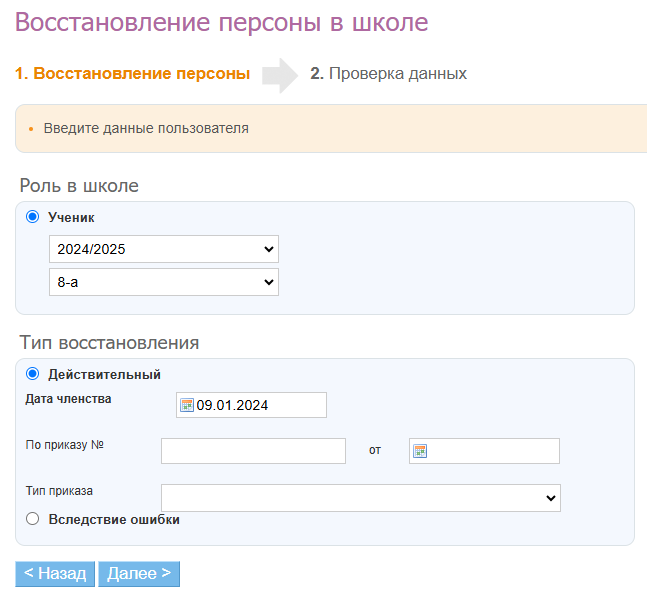Switch to step 2 Проверка данных
This screenshot has width=647, height=606.
click(x=388, y=74)
